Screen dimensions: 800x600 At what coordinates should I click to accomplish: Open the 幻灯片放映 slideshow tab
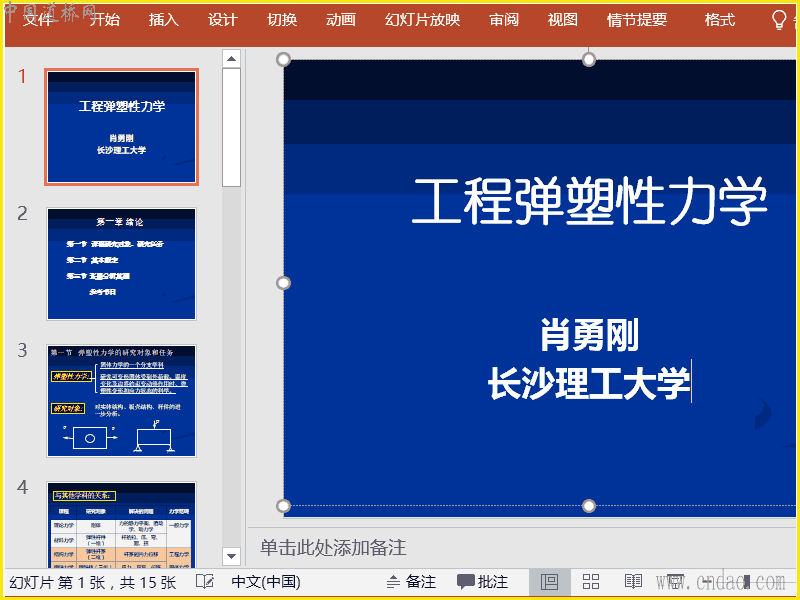(x=422, y=20)
